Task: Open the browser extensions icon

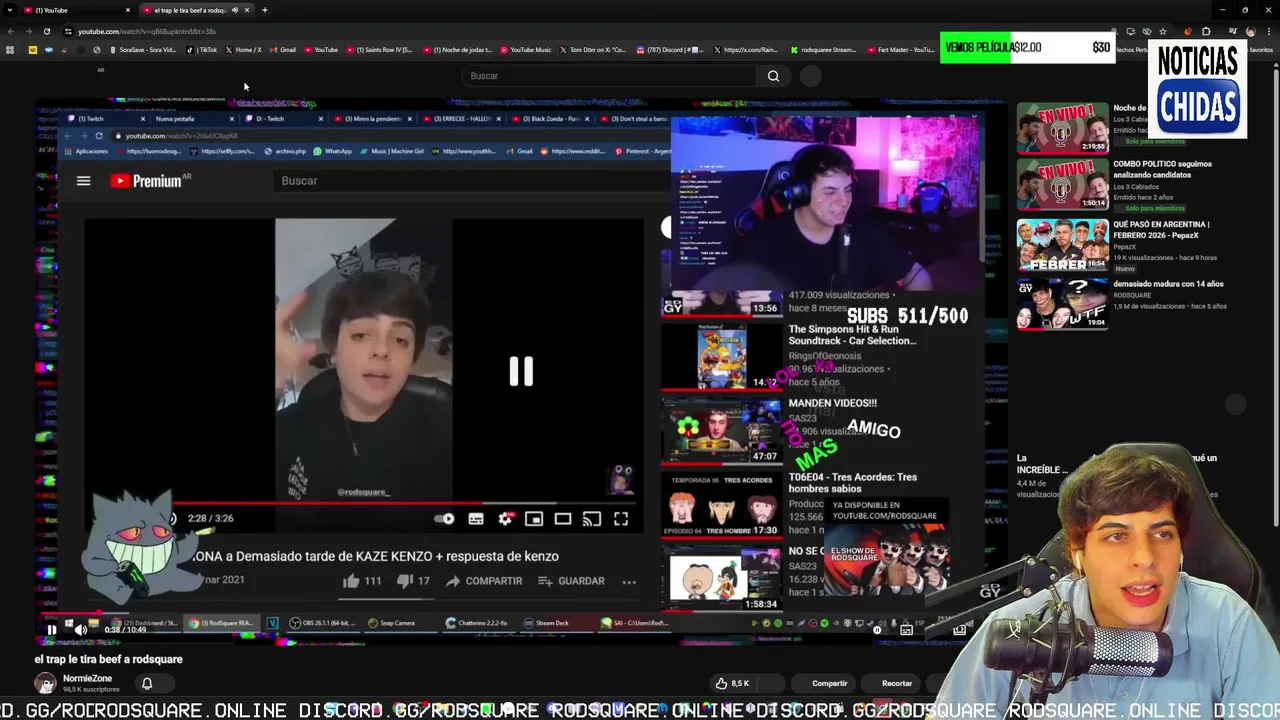Action: [1206, 31]
